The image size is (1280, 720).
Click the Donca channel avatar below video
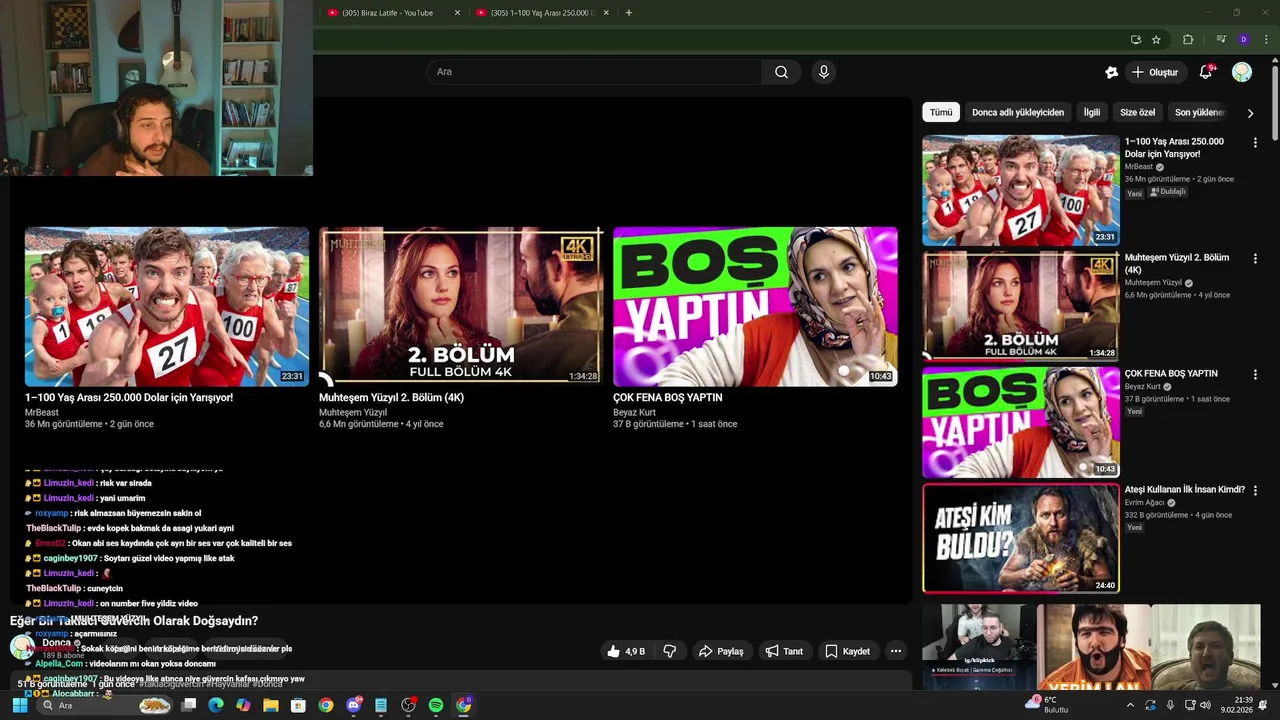pos(21,647)
